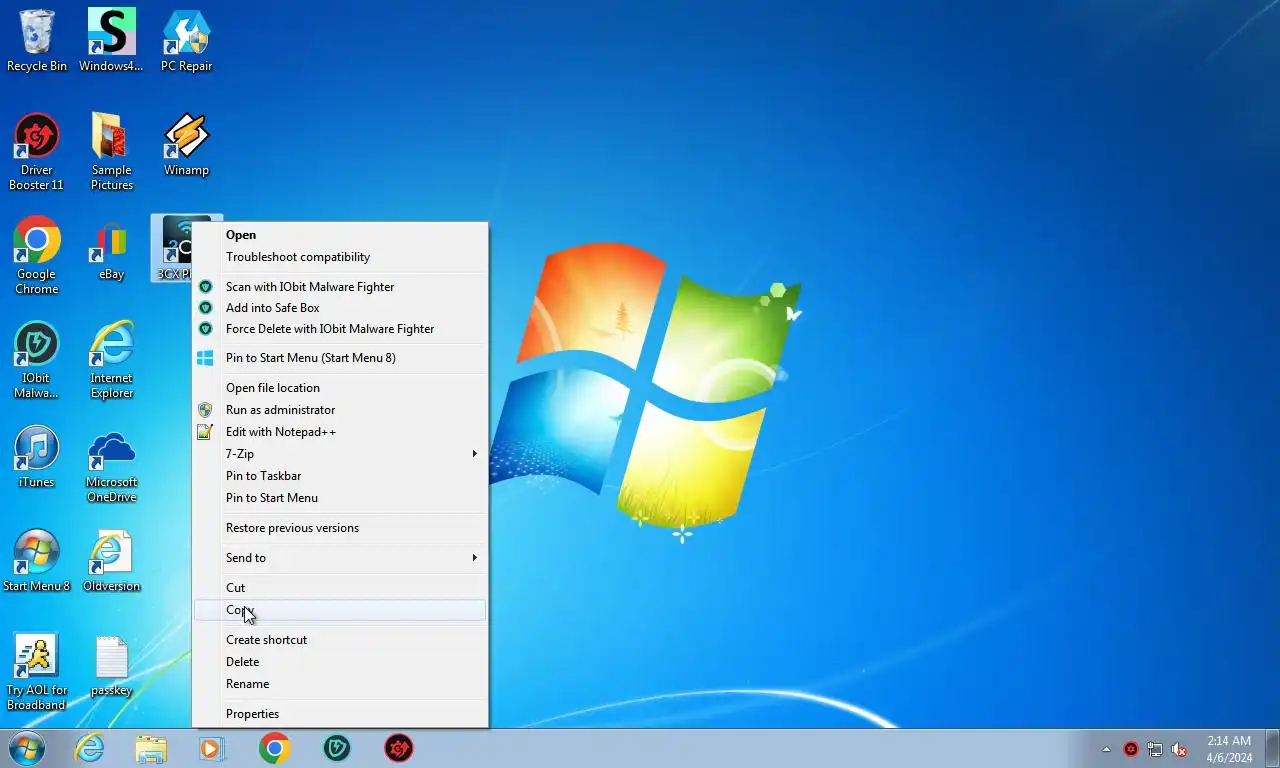Open Windows Media Player from taskbar
This screenshot has width=1280, height=768.
pyautogui.click(x=211, y=748)
